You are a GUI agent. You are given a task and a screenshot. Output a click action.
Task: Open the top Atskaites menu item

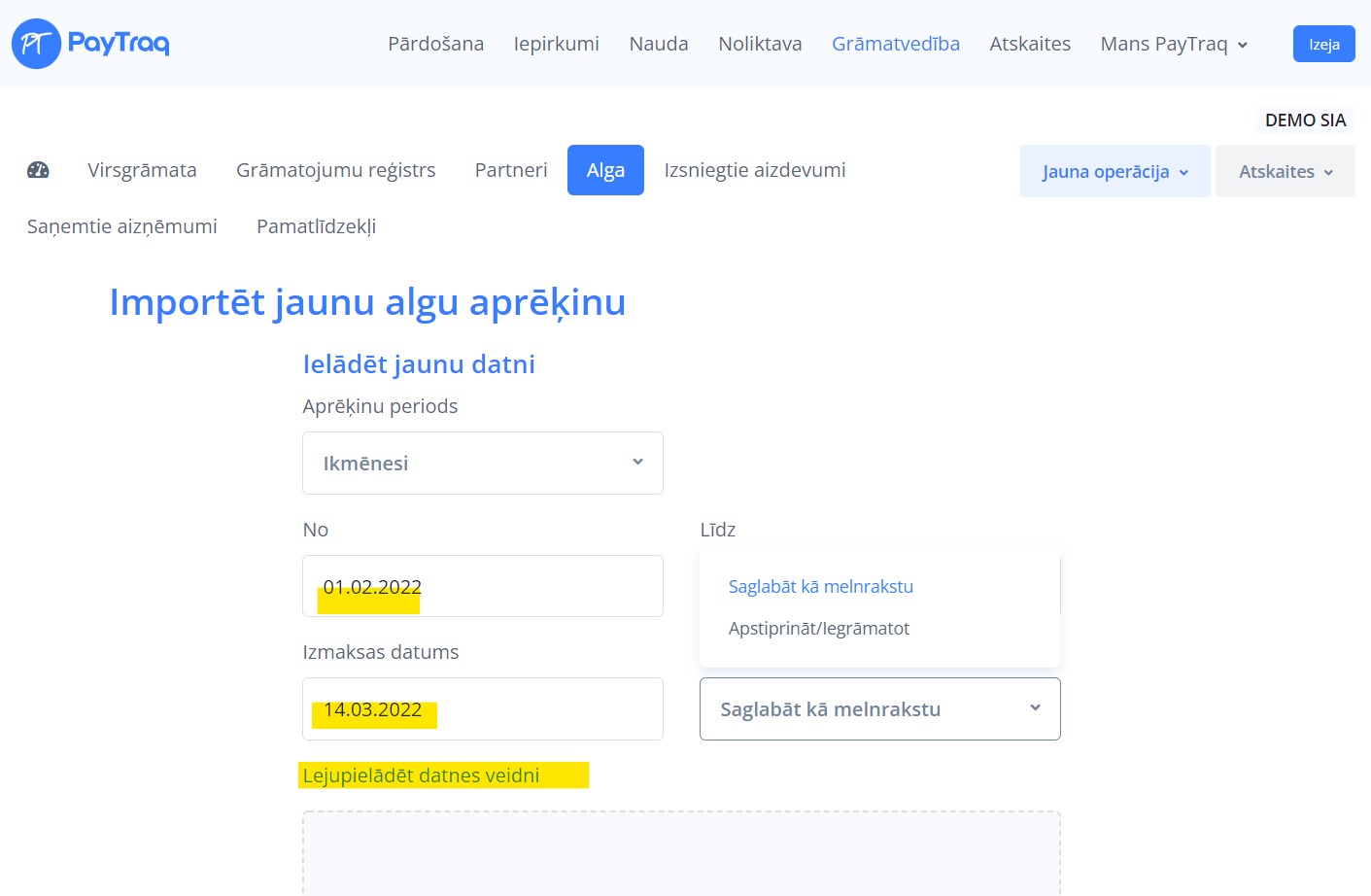tap(1030, 44)
